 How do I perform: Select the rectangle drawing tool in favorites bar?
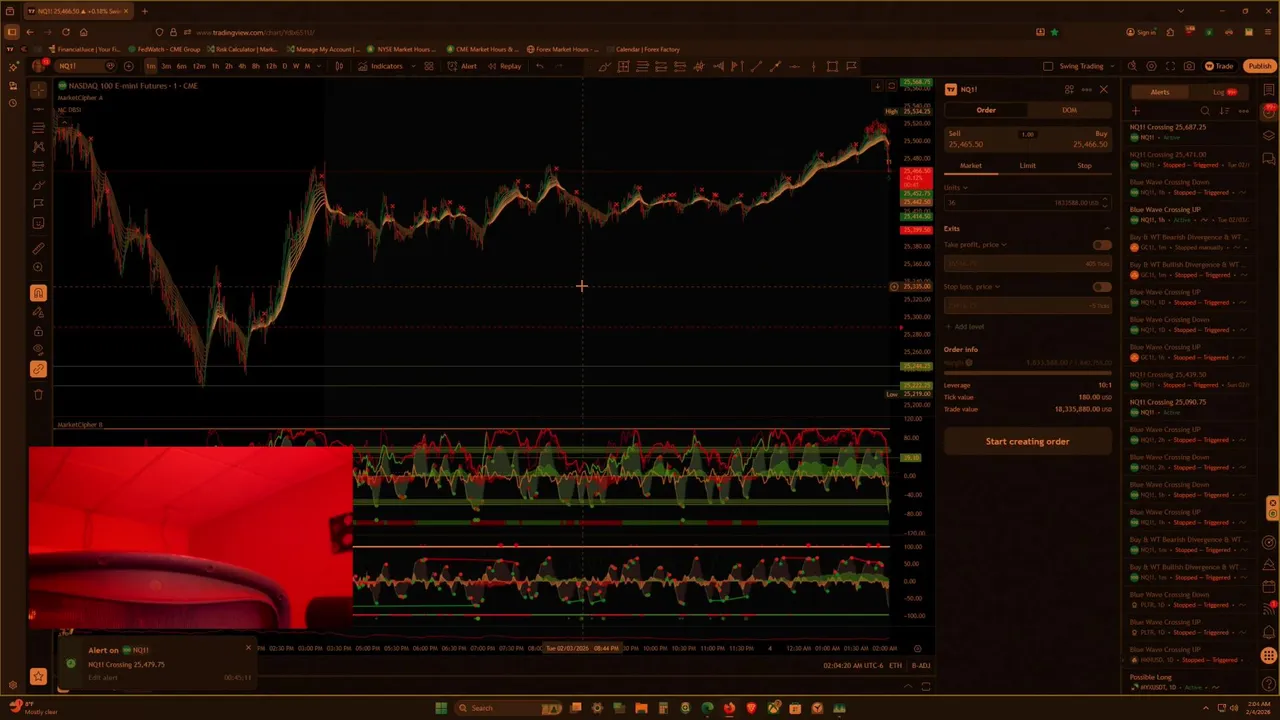pyautogui.click(x=832, y=66)
